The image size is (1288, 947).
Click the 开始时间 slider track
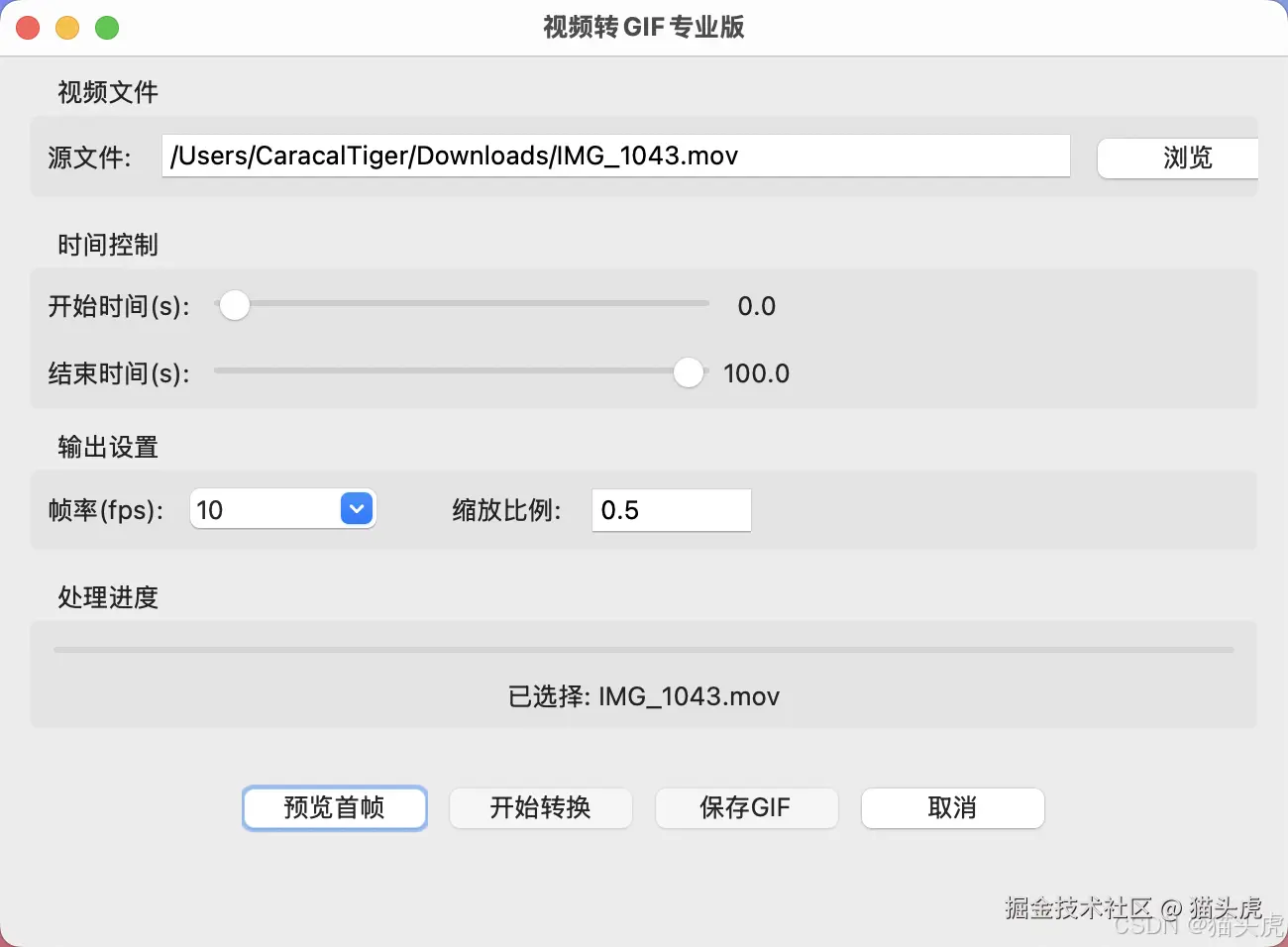pos(466,303)
